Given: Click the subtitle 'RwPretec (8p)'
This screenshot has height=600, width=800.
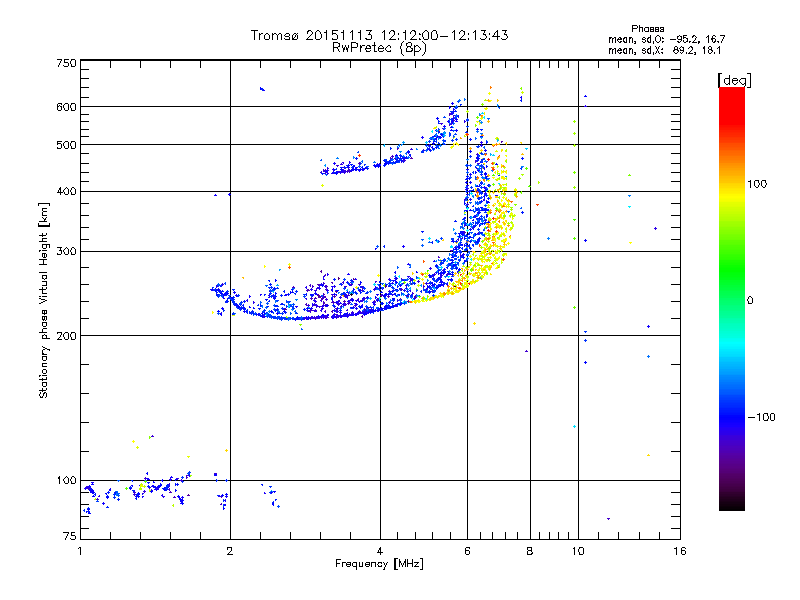Looking at the screenshot, I should (379, 48).
